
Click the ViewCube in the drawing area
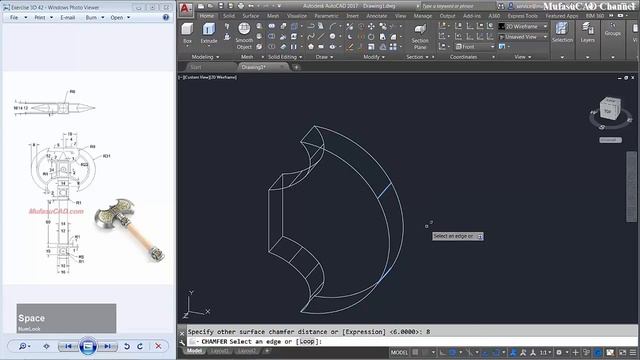point(610,109)
